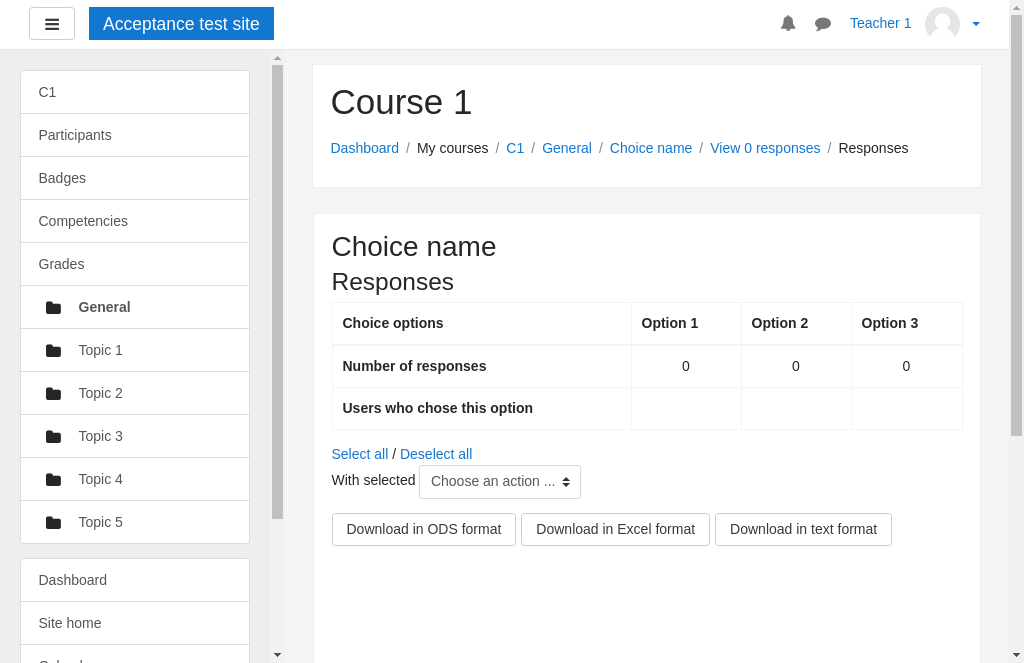Open the messages speech bubble icon
The image size is (1024, 663).
(823, 24)
